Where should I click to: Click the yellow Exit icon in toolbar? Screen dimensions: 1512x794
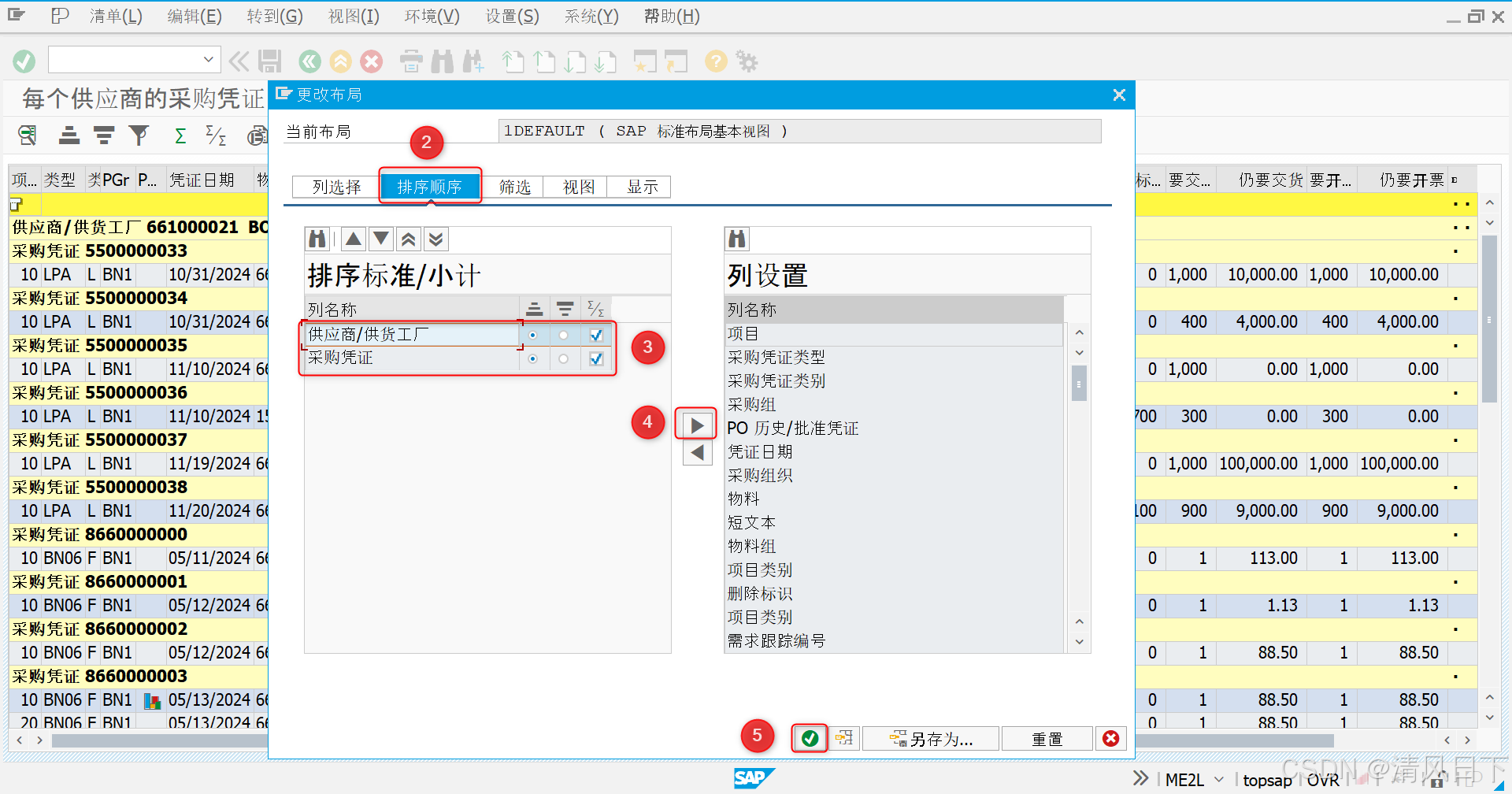(x=340, y=61)
